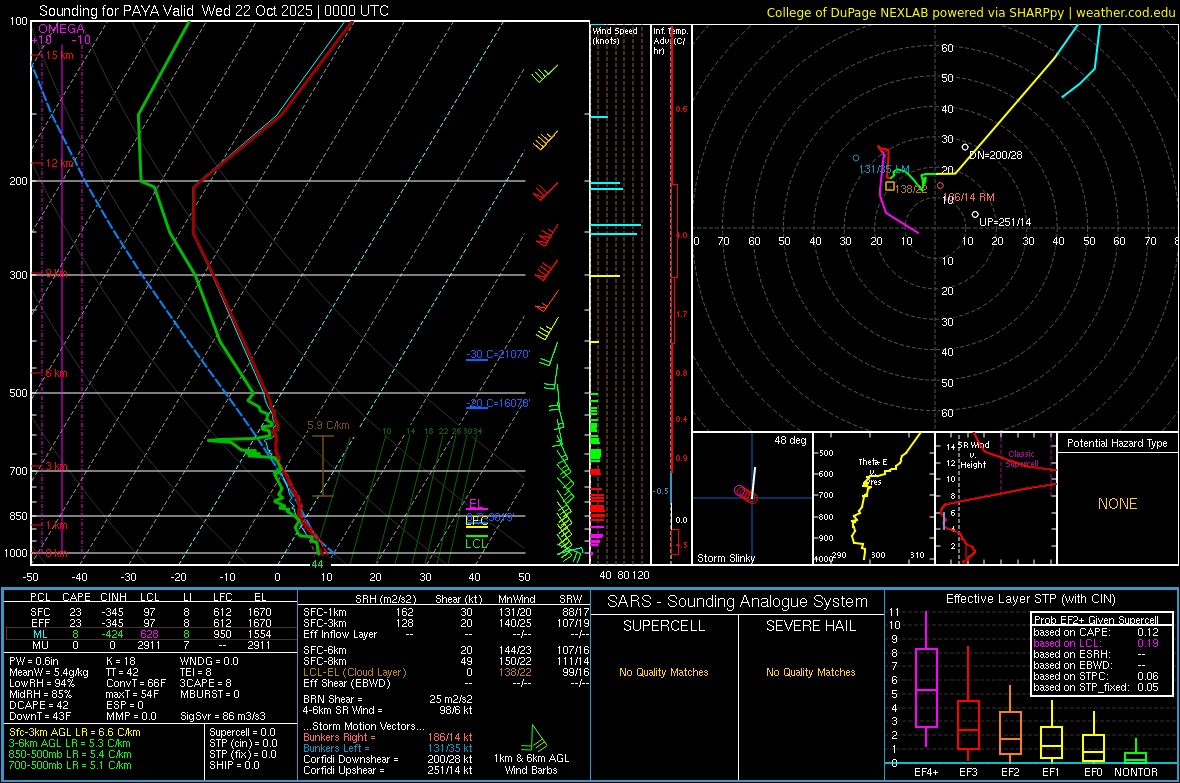
Task: Click the WNDG = 0.0 value
Action: [x=209, y=661]
